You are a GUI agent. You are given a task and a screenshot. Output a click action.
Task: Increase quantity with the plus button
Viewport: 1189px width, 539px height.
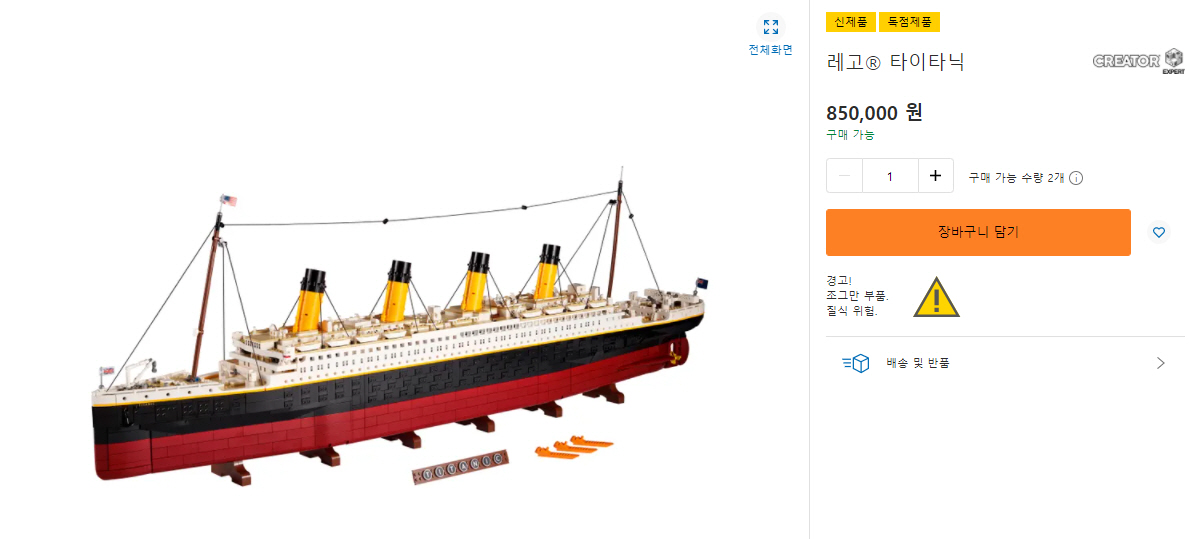point(935,176)
